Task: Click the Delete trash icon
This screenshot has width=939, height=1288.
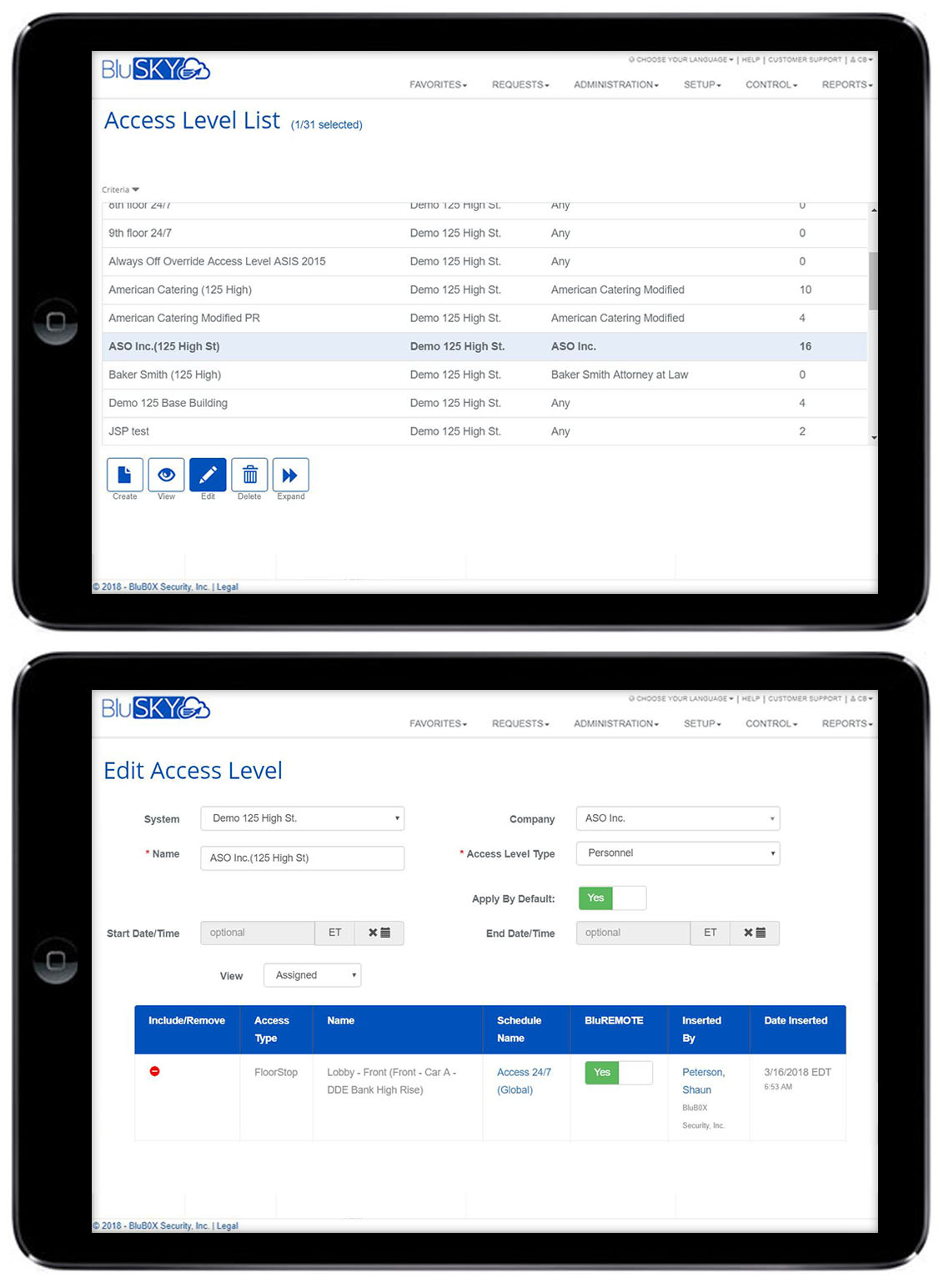Action: (x=249, y=475)
